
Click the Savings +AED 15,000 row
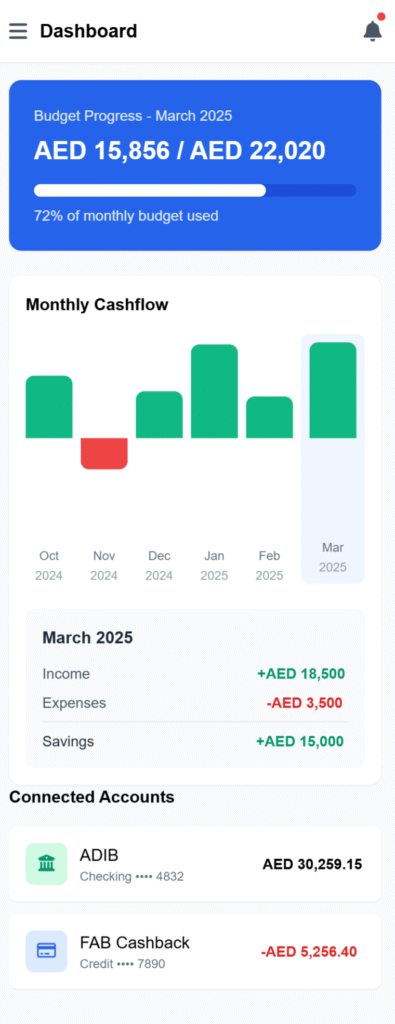click(x=195, y=741)
